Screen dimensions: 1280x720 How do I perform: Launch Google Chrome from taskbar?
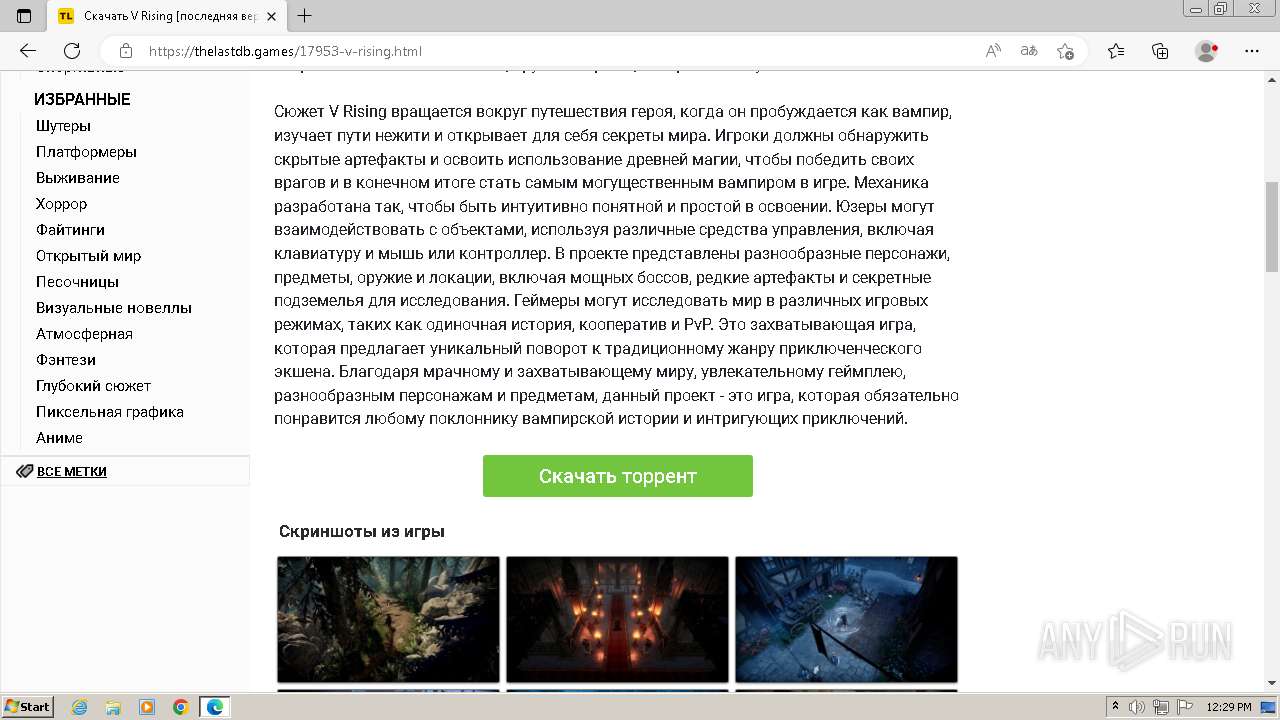(x=181, y=707)
